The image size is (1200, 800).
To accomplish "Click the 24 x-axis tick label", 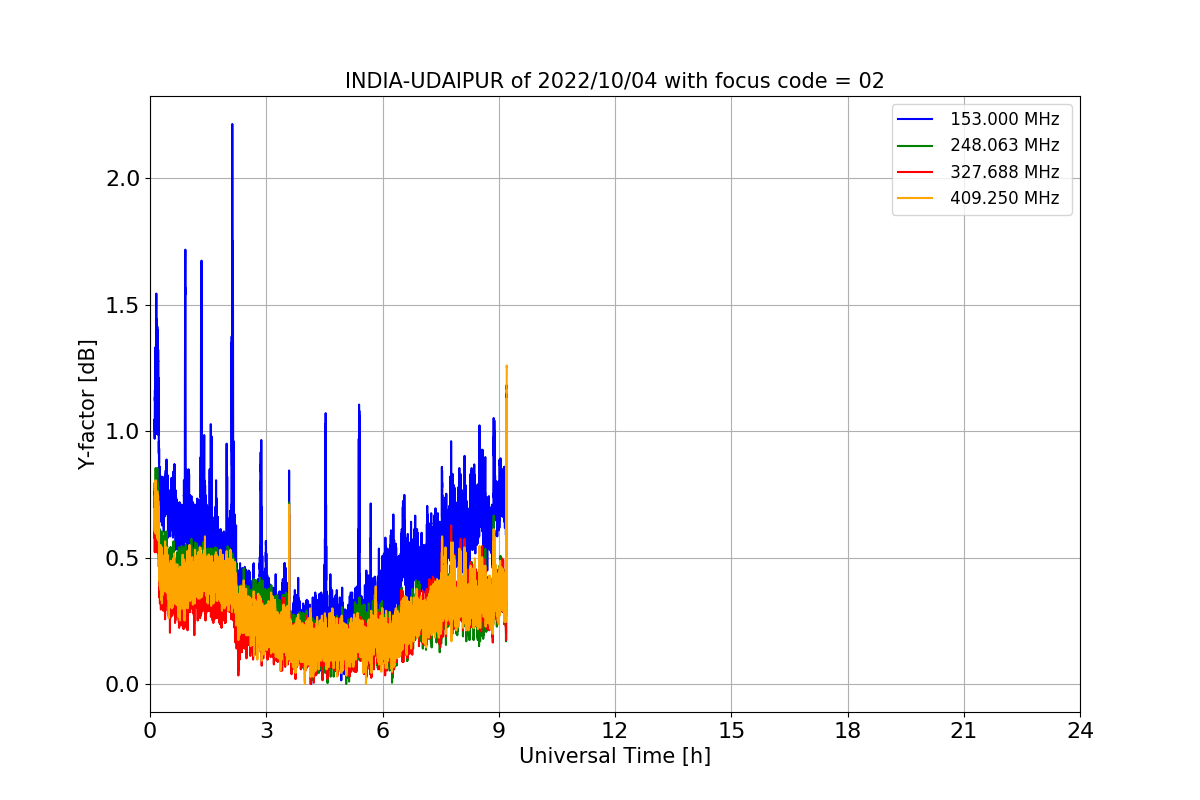I will pos(1080,731).
